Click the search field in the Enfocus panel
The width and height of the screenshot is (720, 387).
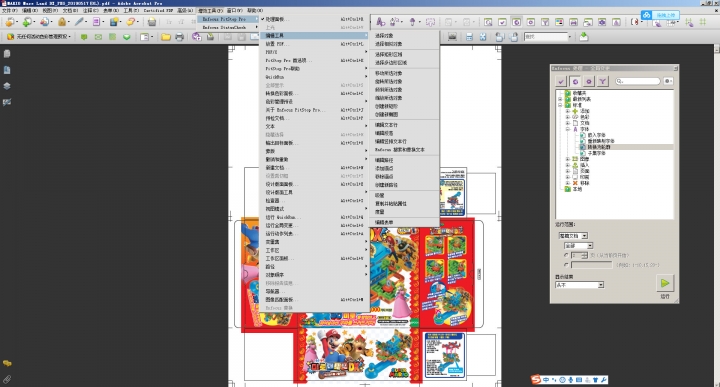point(637,81)
